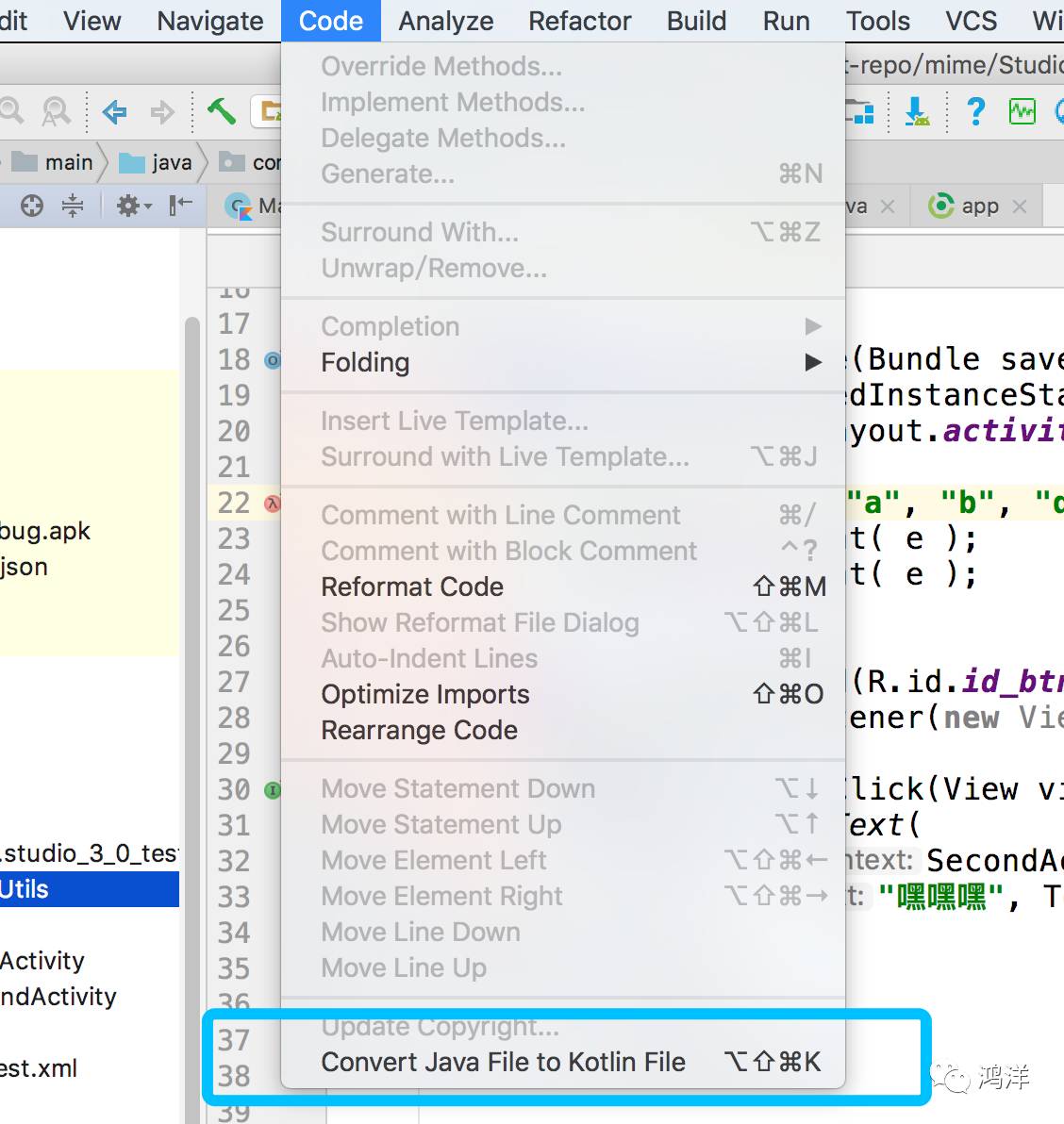This screenshot has height=1124, width=1064.
Task: Select the est.xml file in project tree
Action: coord(39,1068)
